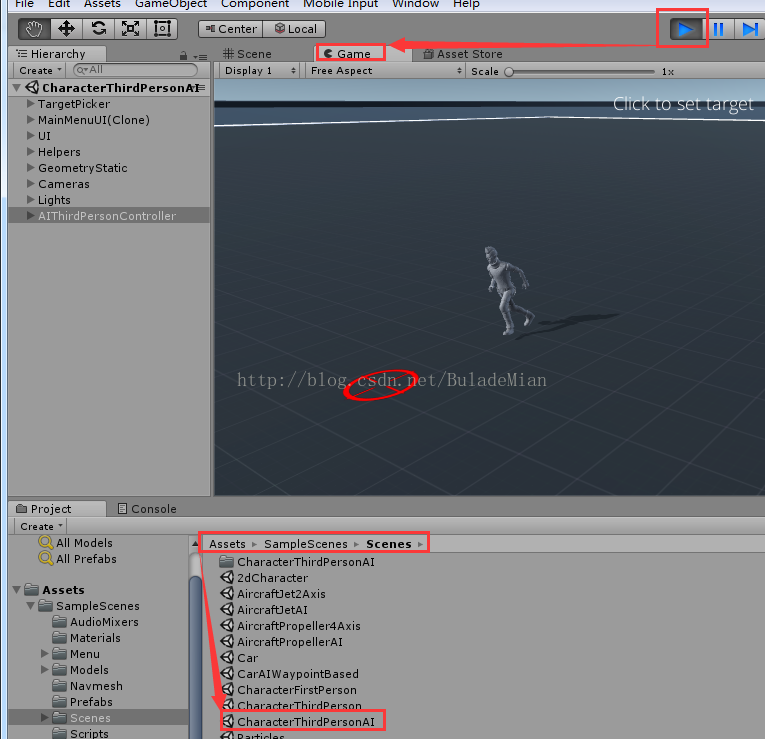Open the Edit menu
The width and height of the screenshot is (765, 739).
[59, 4]
